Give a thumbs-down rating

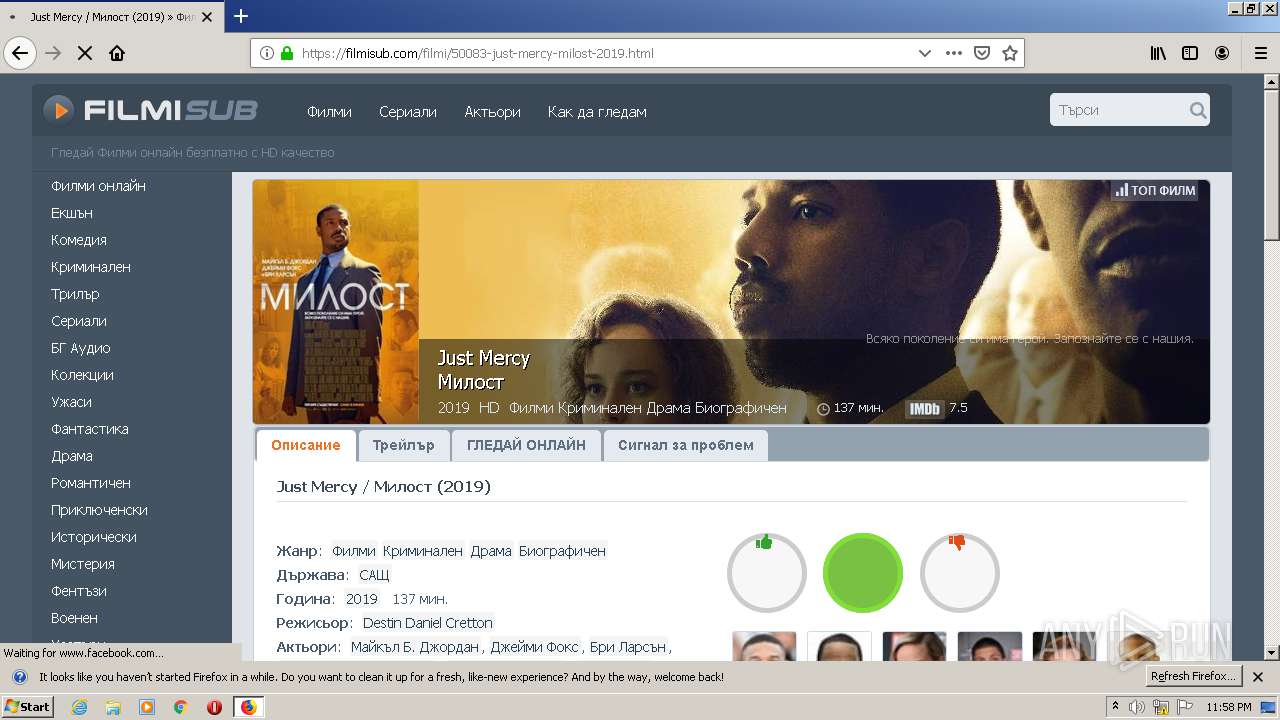[x=960, y=572]
